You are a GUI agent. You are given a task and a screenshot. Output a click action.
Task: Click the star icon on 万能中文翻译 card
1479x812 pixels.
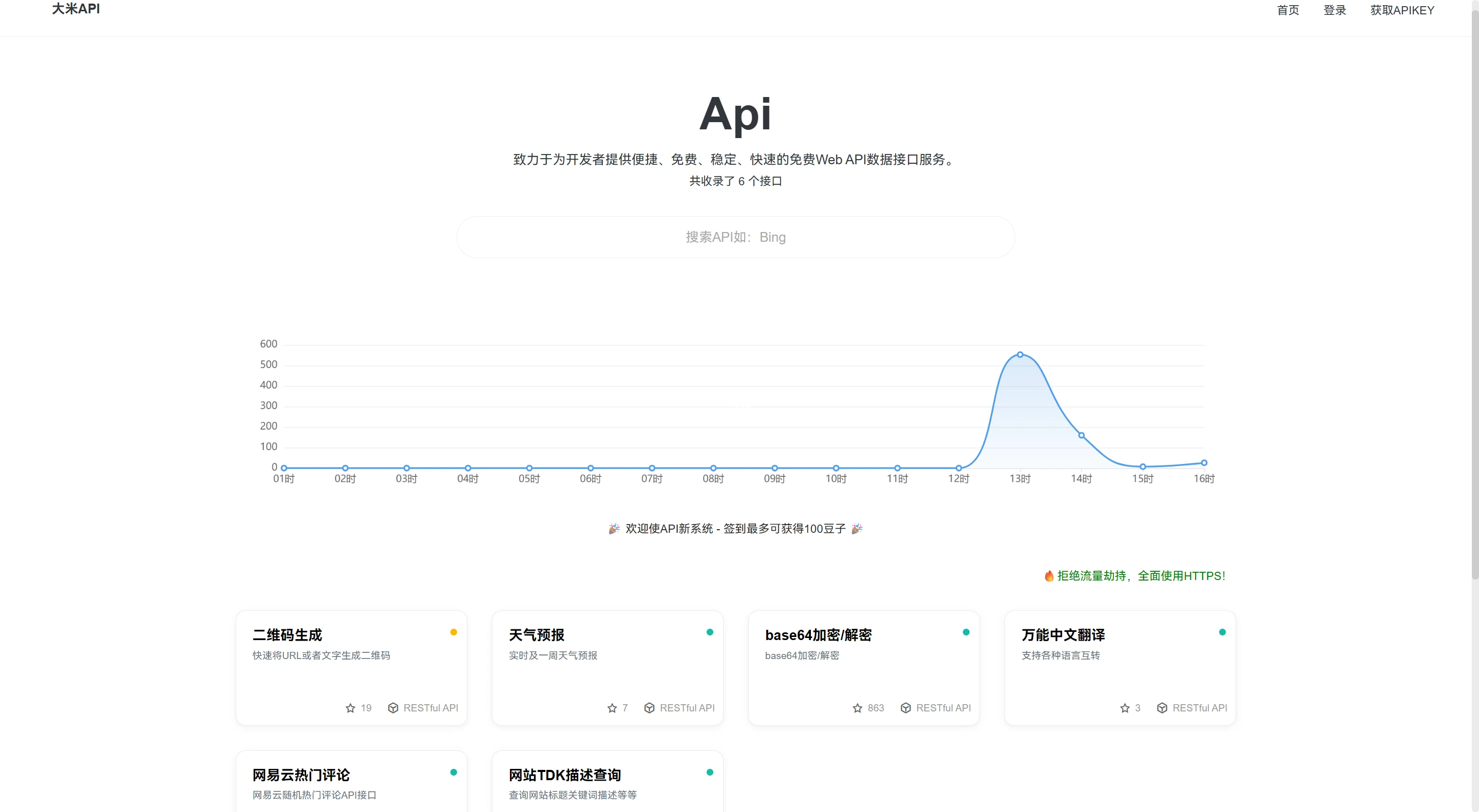pyautogui.click(x=1125, y=708)
